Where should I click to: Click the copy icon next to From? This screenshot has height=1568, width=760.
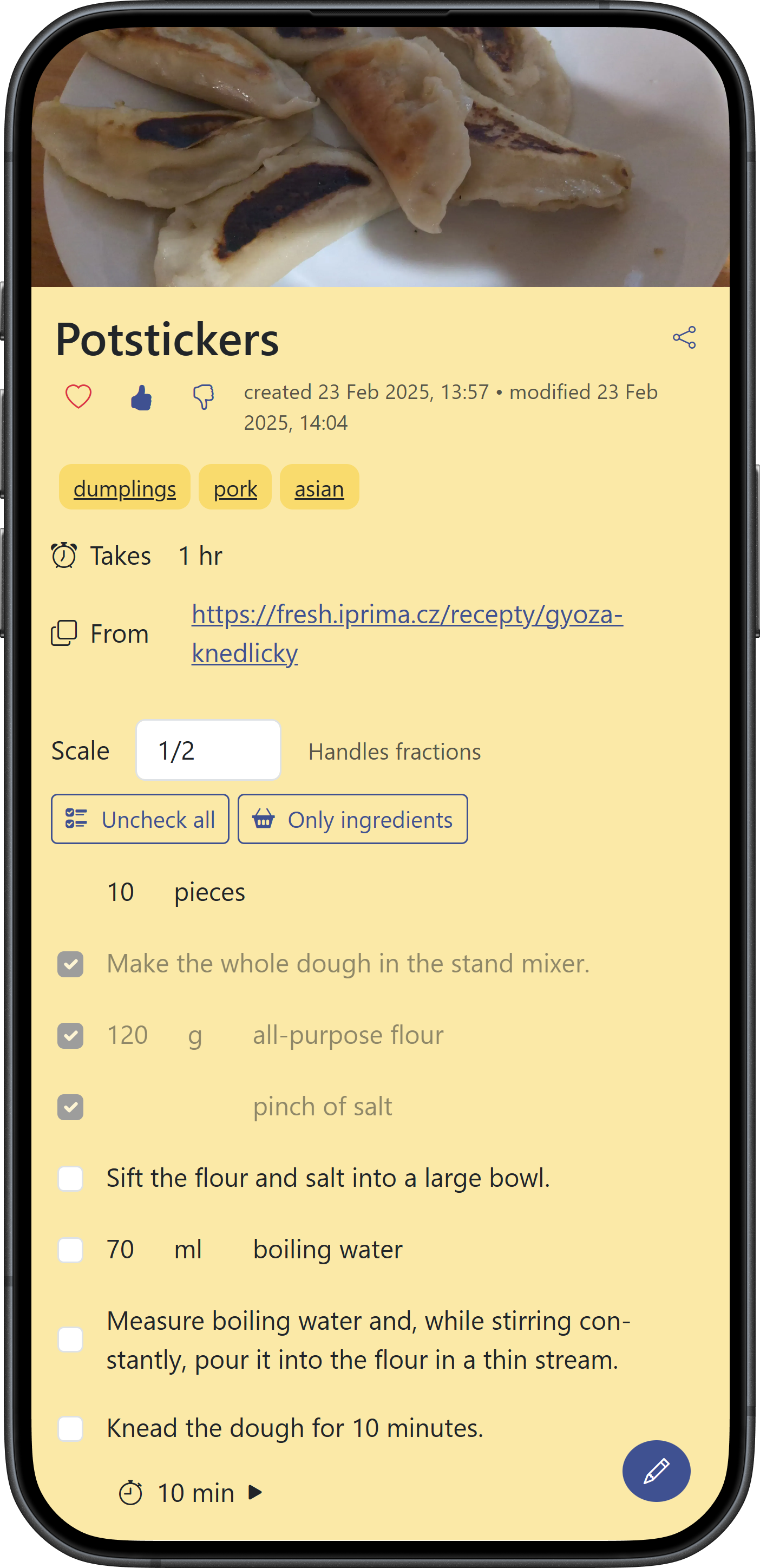pyautogui.click(x=63, y=633)
